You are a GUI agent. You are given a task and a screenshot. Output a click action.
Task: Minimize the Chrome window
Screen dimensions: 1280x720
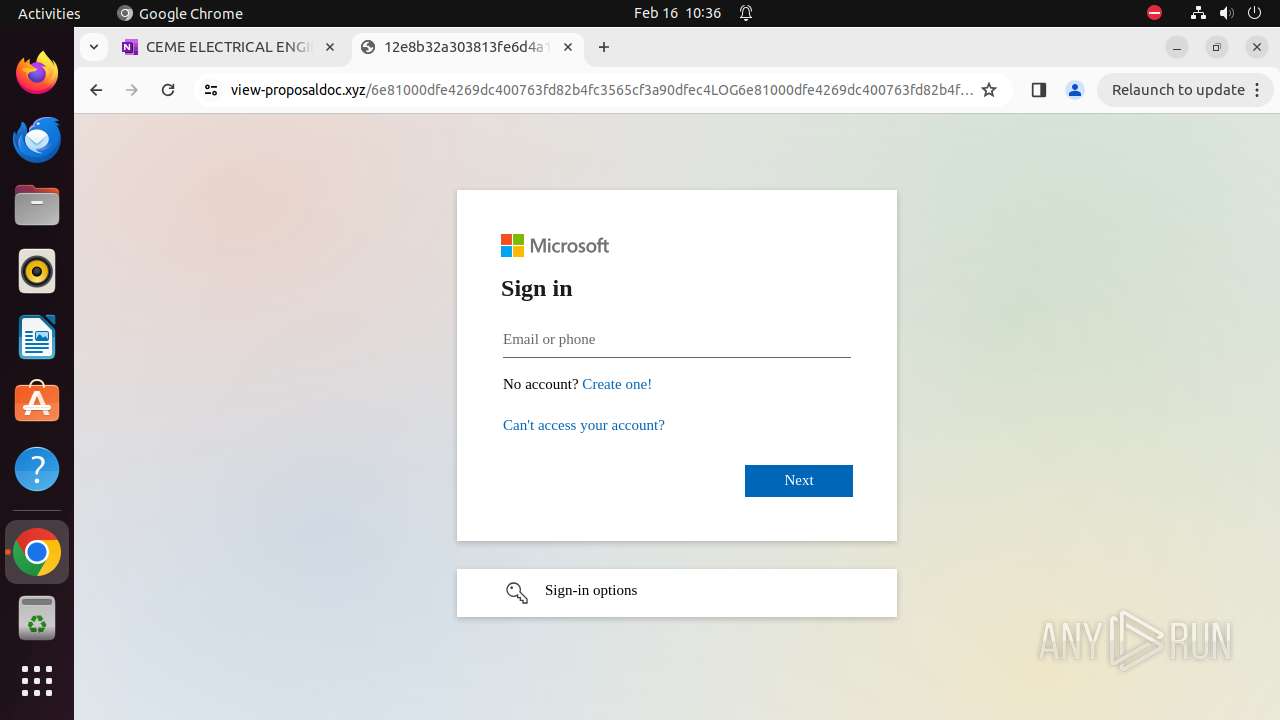(1177, 47)
